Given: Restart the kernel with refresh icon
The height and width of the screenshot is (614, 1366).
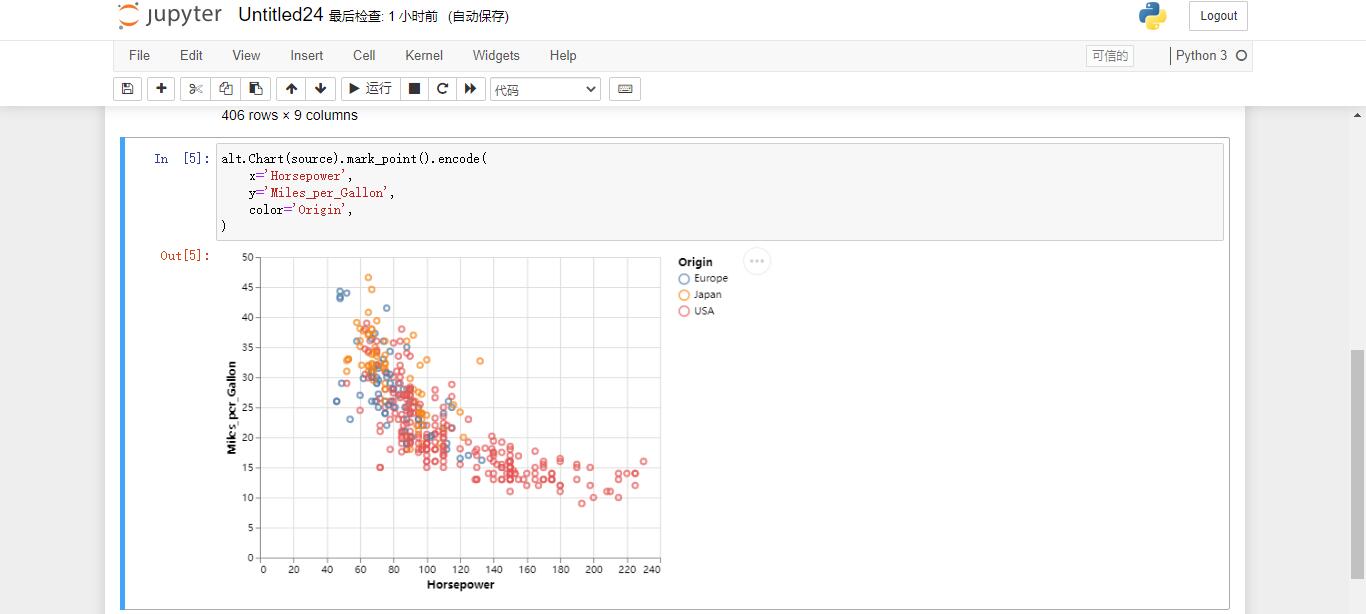Looking at the screenshot, I should (x=442, y=89).
